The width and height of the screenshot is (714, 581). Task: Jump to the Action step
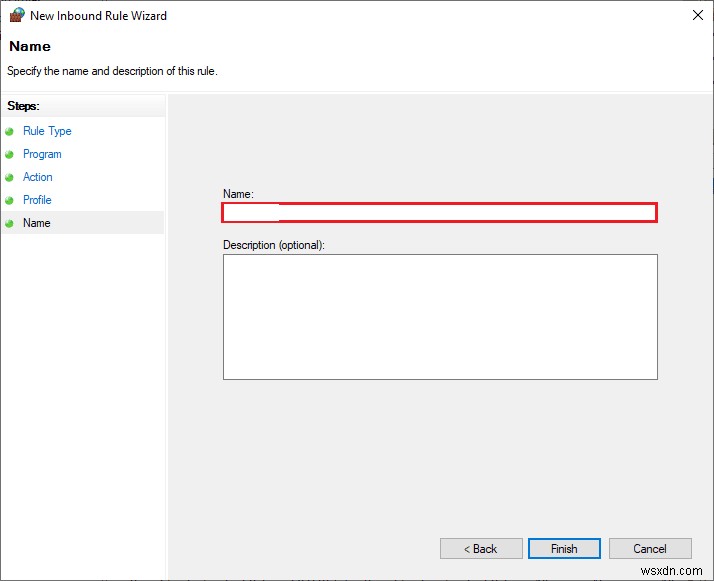point(38,177)
